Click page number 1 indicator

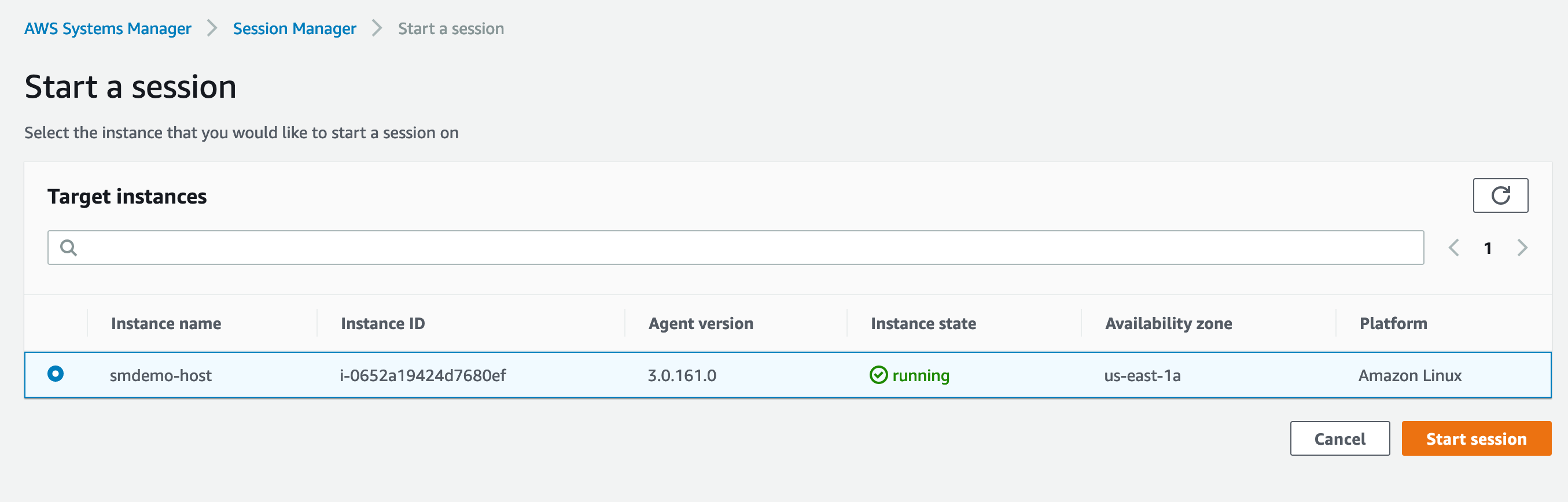[1488, 248]
